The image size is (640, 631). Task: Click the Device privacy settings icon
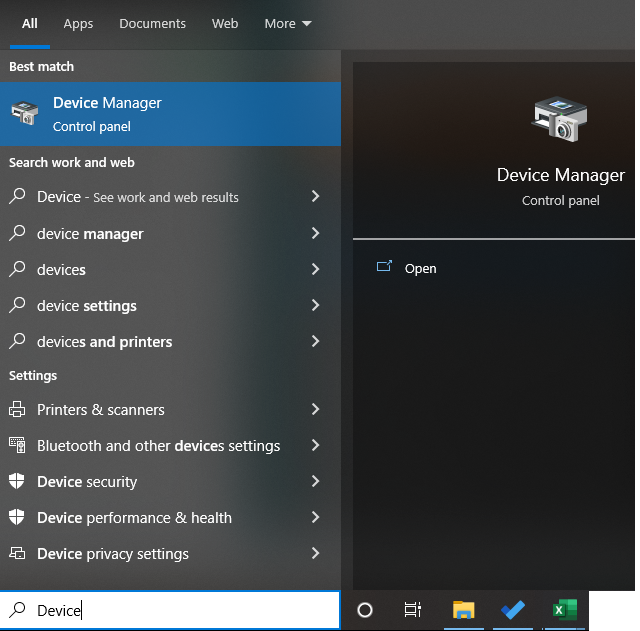(x=17, y=554)
